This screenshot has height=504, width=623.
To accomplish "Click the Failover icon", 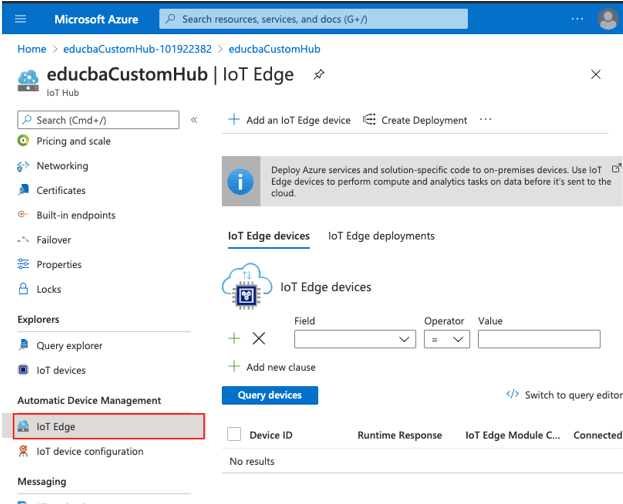I will pos(23,239).
